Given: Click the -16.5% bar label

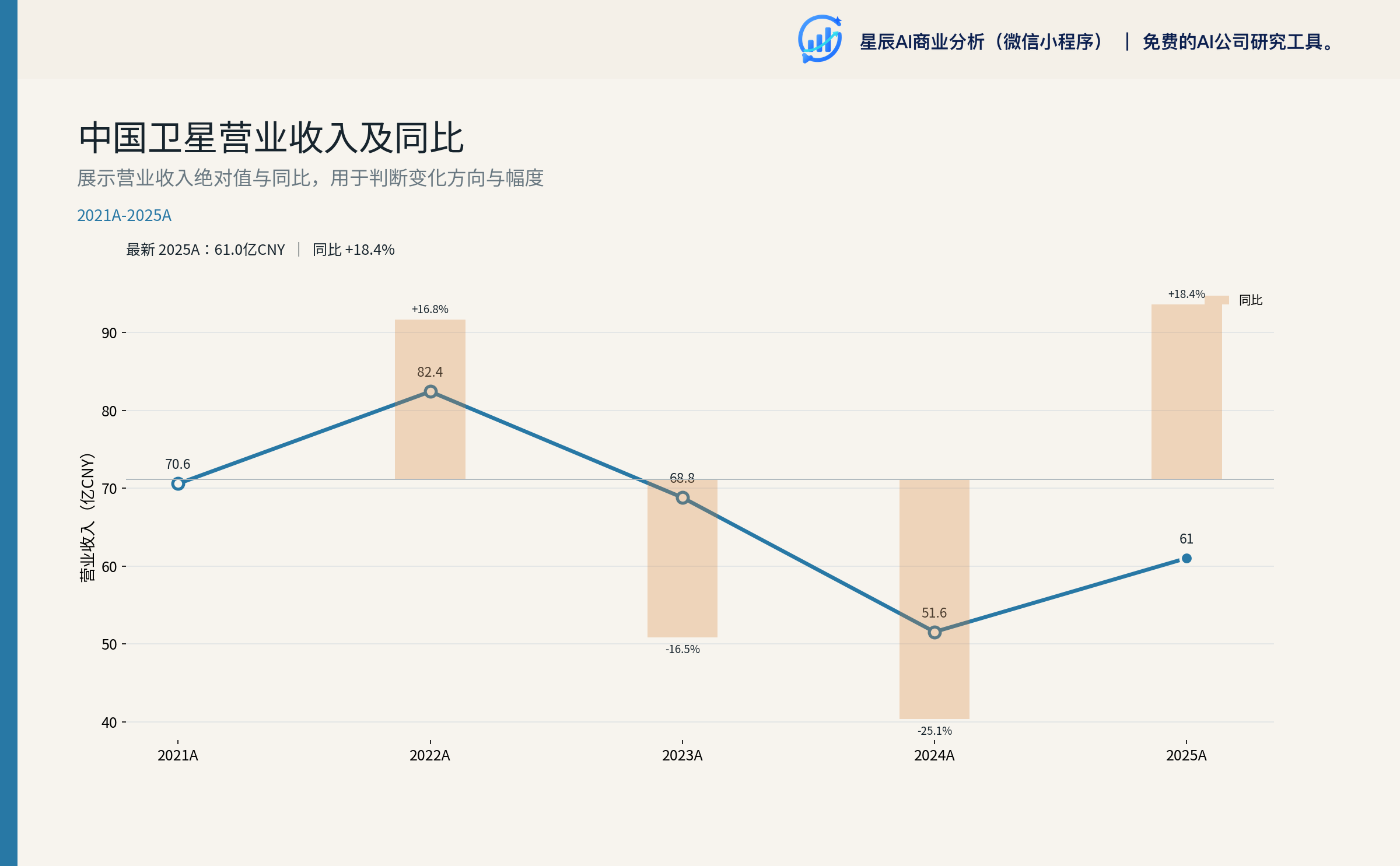Looking at the screenshot, I should pyautogui.click(x=682, y=649).
